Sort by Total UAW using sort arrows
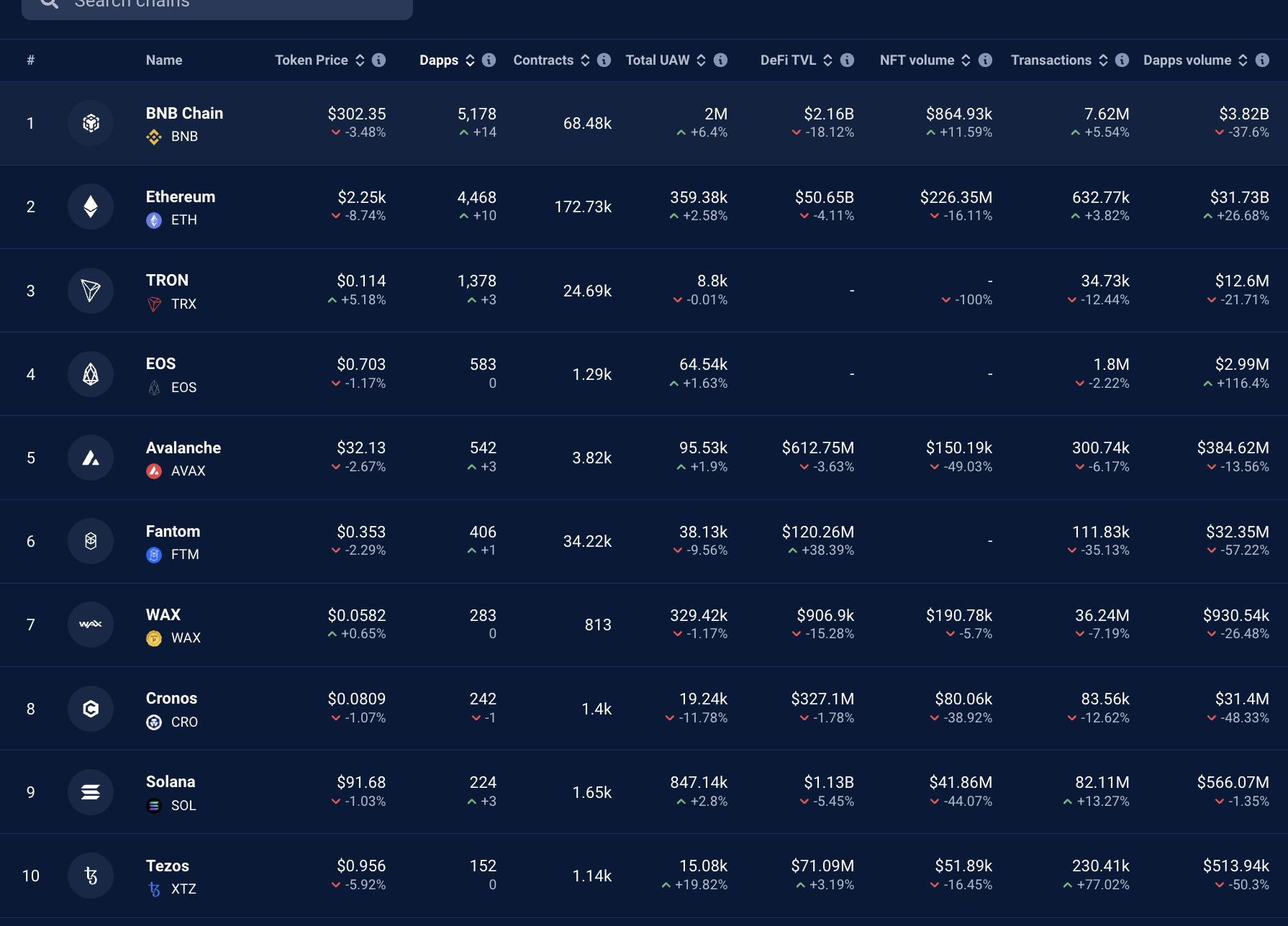This screenshot has height=926, width=1288. (x=701, y=60)
